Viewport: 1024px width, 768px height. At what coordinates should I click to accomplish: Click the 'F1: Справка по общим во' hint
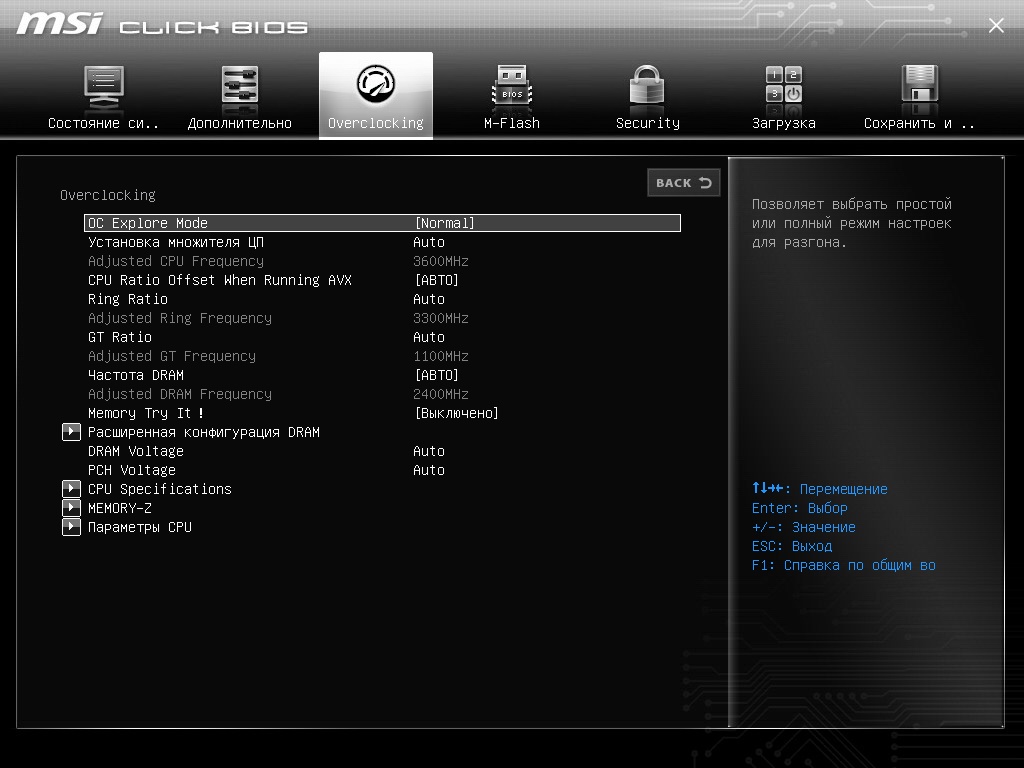tap(844, 565)
